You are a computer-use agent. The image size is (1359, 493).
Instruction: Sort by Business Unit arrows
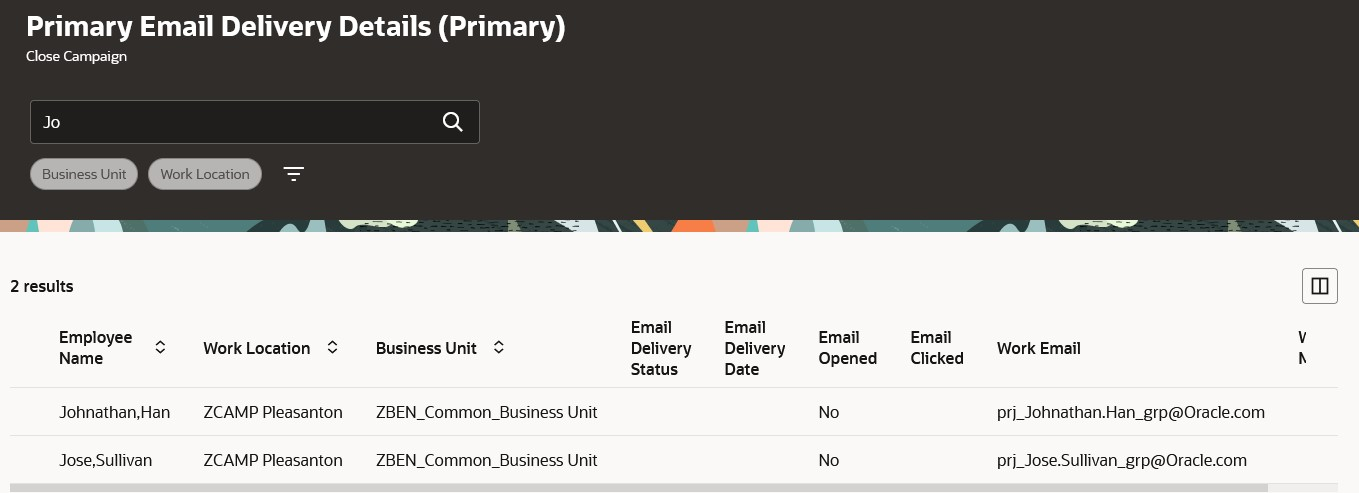coord(498,348)
